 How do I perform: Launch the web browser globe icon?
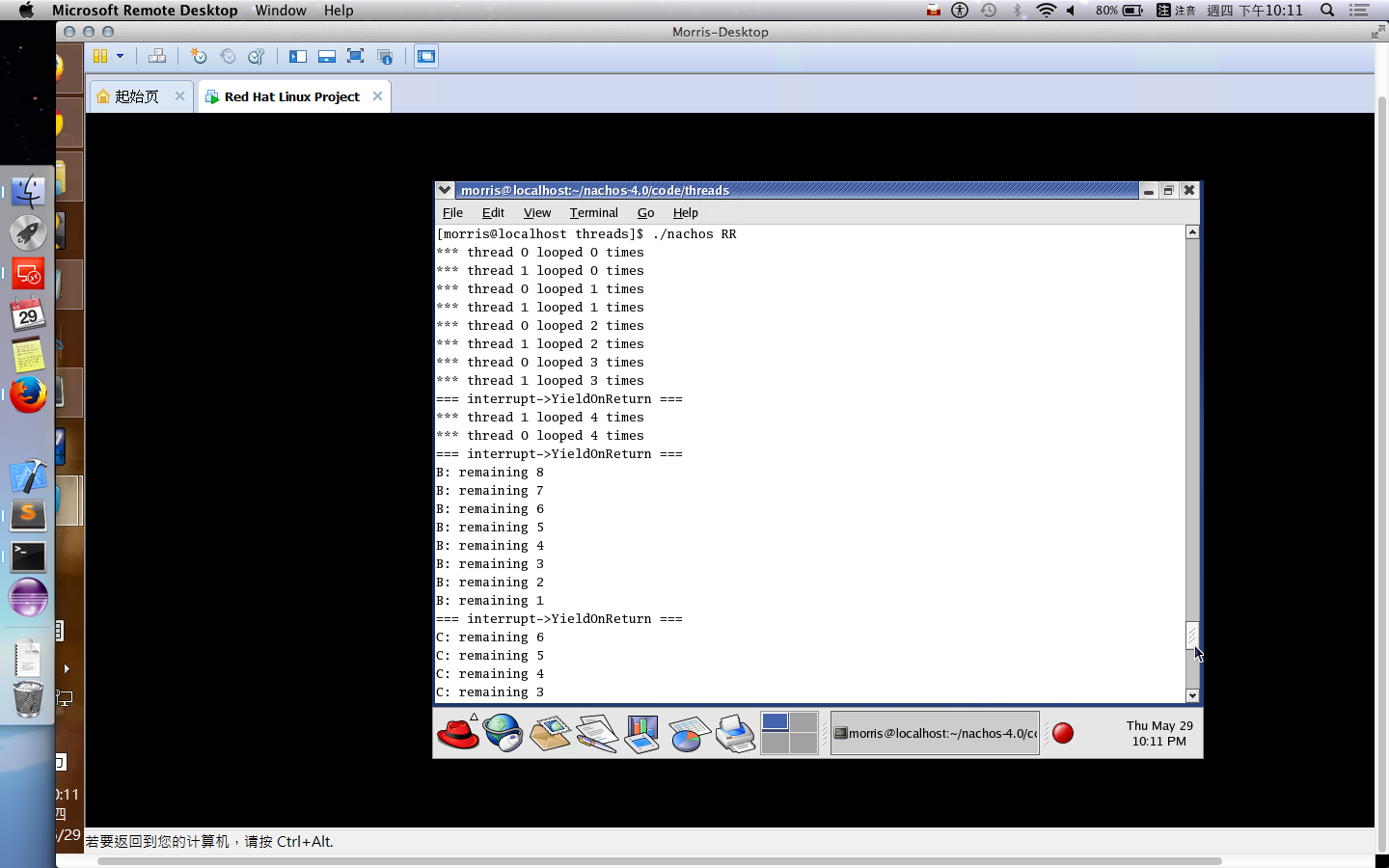coord(503,733)
